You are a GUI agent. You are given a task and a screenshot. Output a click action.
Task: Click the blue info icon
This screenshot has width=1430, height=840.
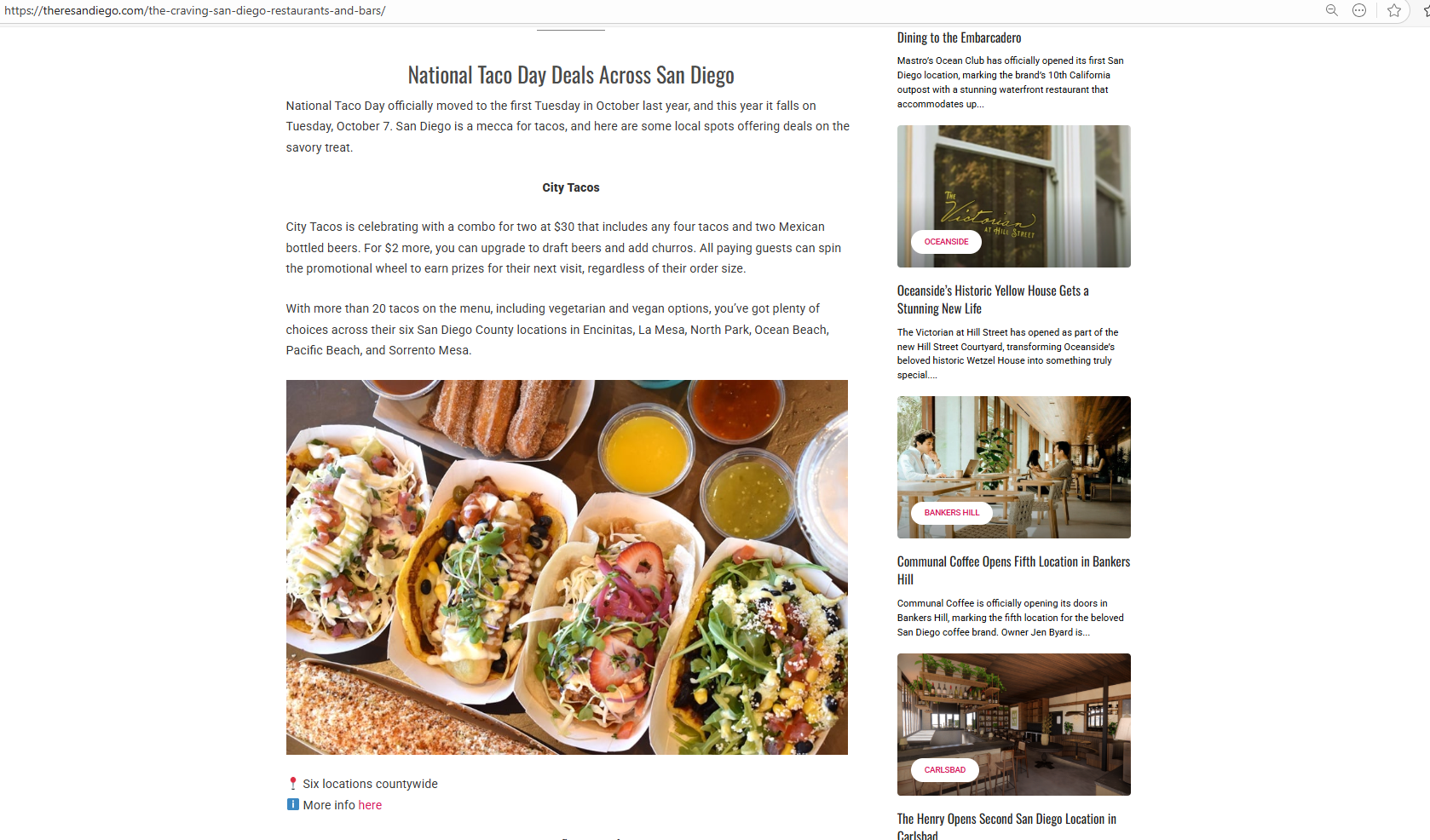click(293, 804)
